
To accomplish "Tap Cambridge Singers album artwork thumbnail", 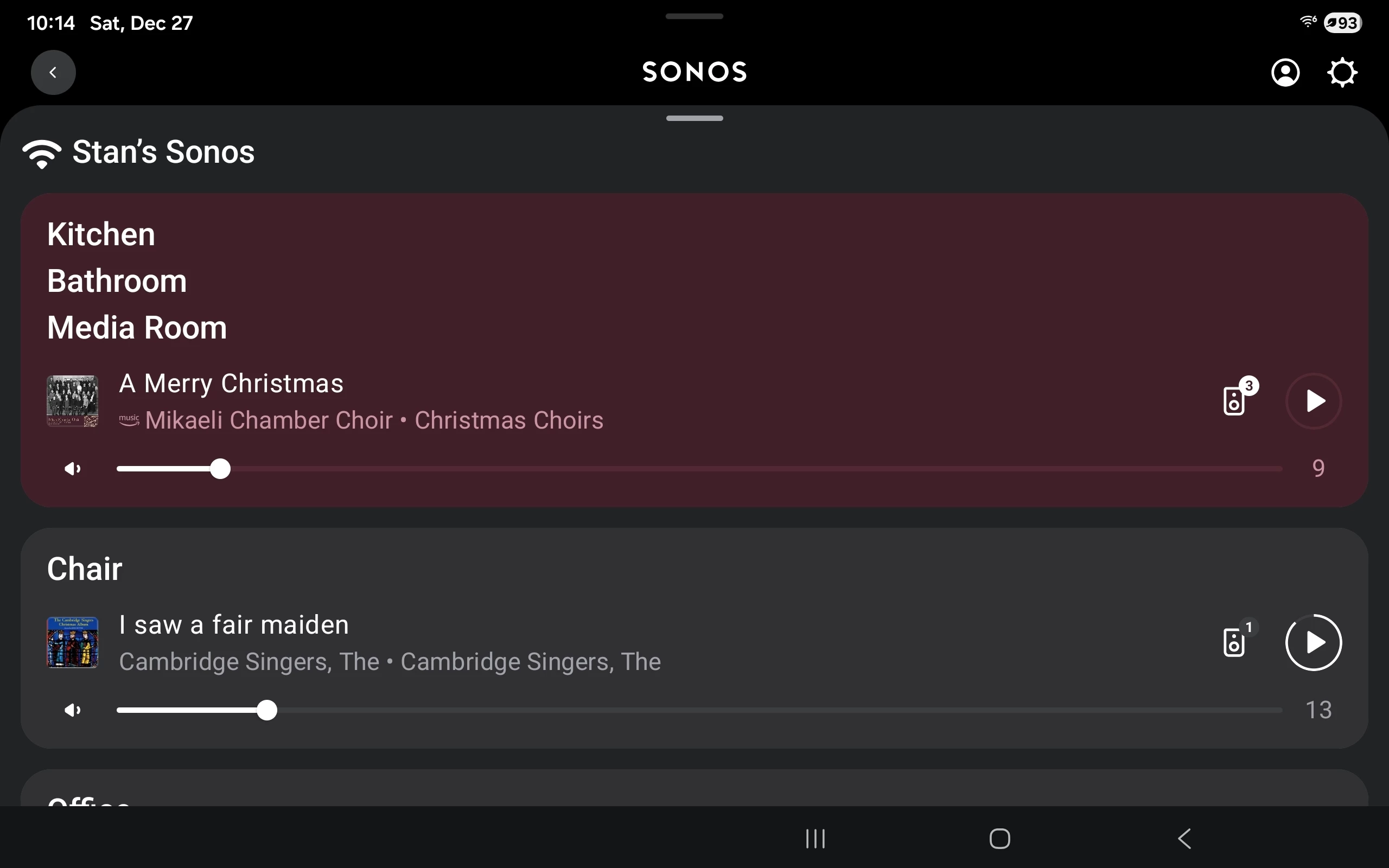I will click(72, 642).
